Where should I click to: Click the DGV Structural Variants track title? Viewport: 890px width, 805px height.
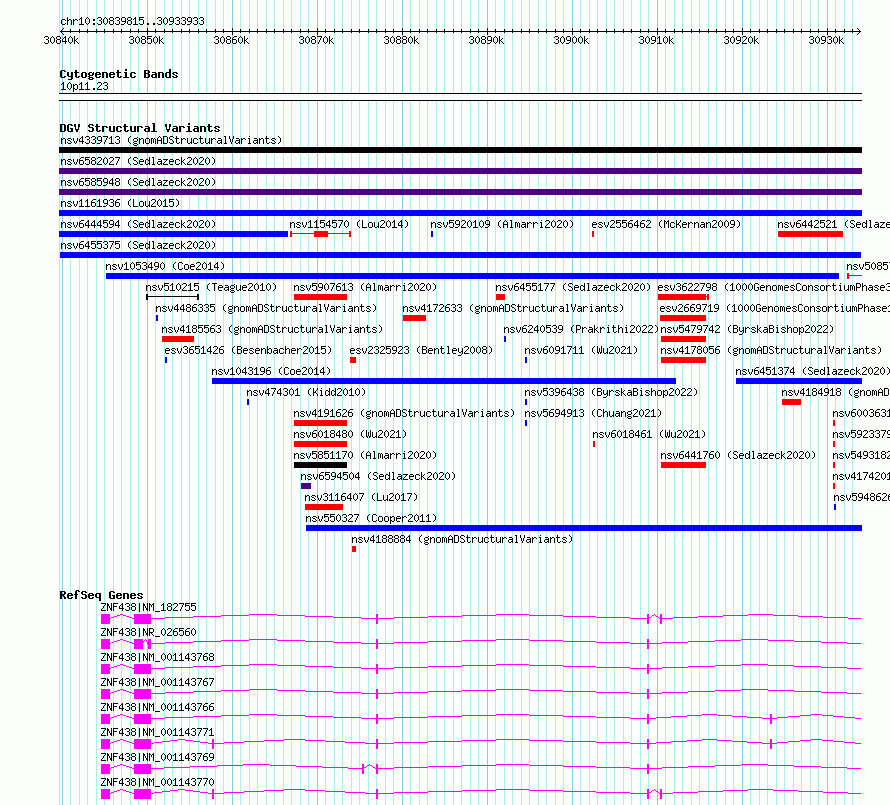coord(140,128)
